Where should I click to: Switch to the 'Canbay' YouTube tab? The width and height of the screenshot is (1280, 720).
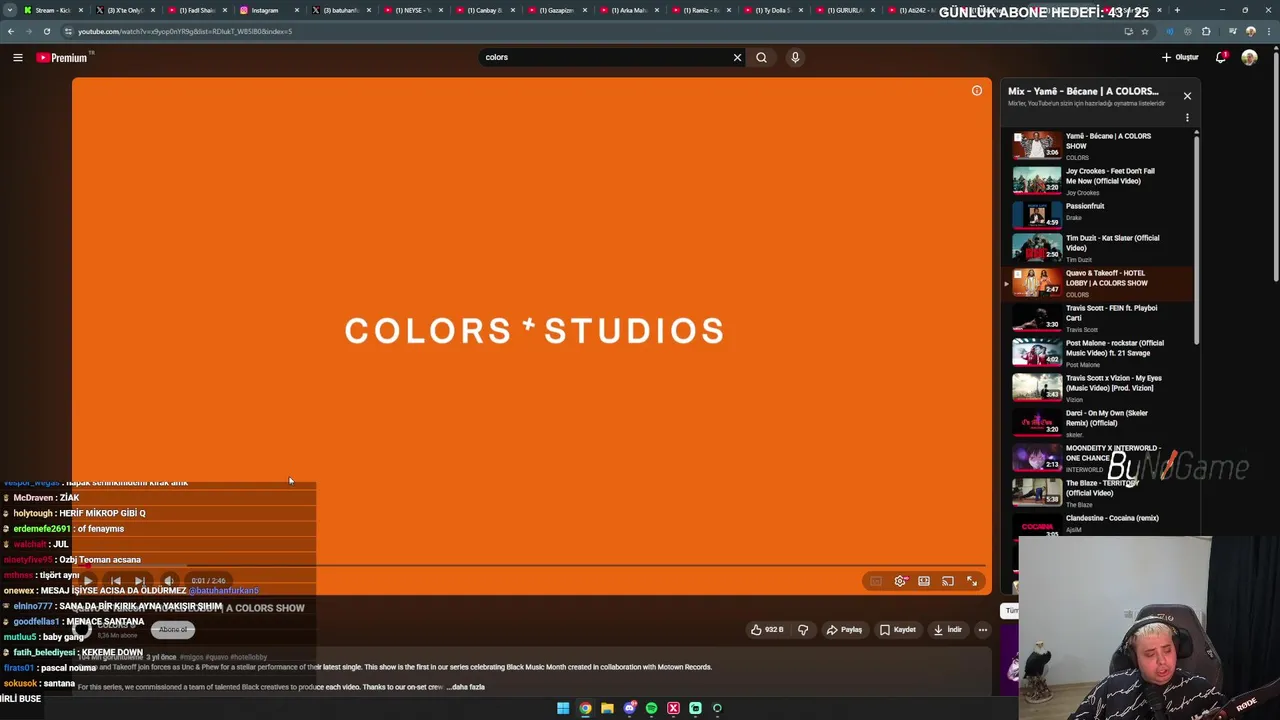tap(485, 10)
